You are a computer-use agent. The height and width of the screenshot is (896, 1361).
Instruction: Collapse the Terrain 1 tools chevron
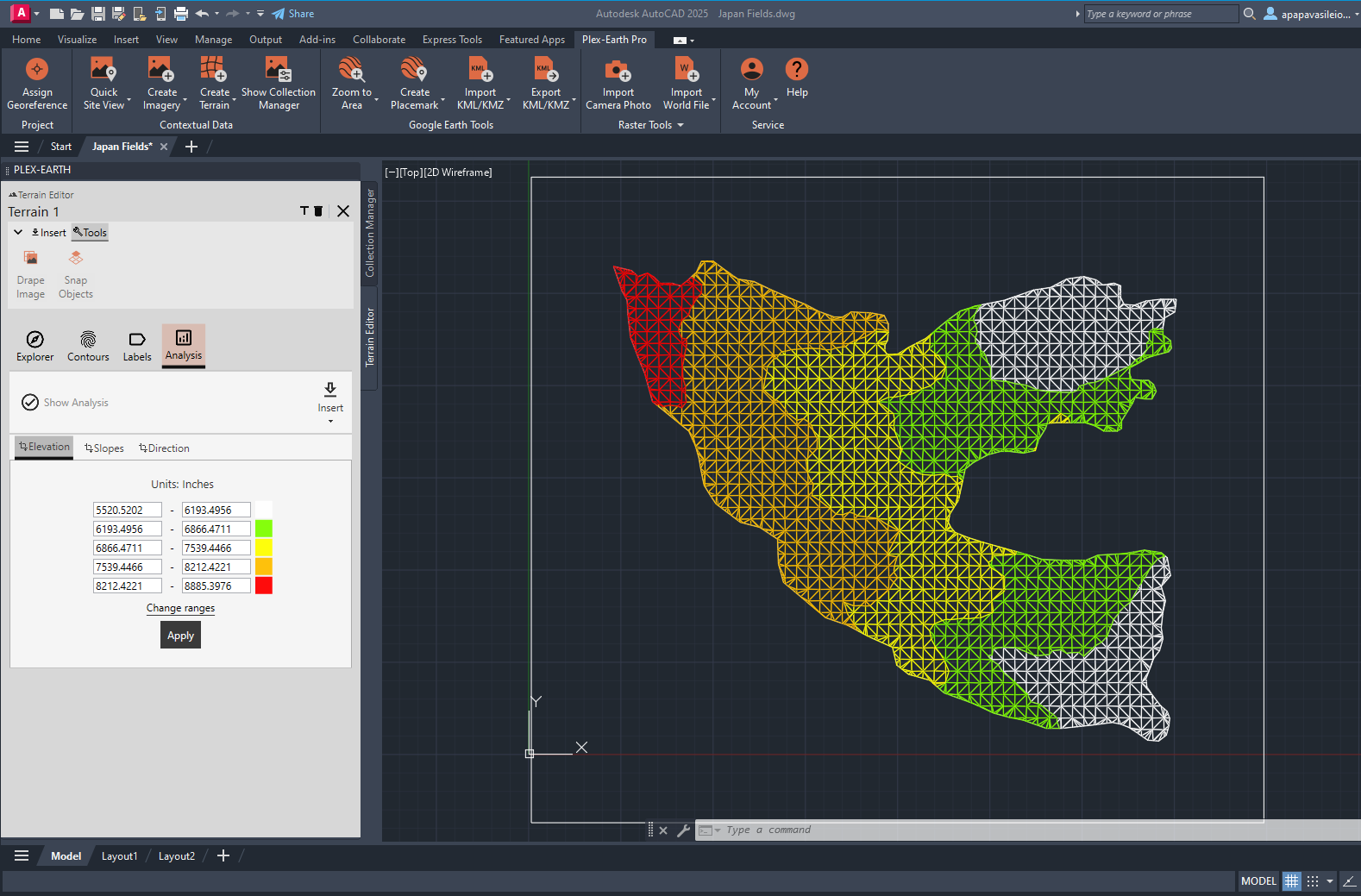pos(18,232)
